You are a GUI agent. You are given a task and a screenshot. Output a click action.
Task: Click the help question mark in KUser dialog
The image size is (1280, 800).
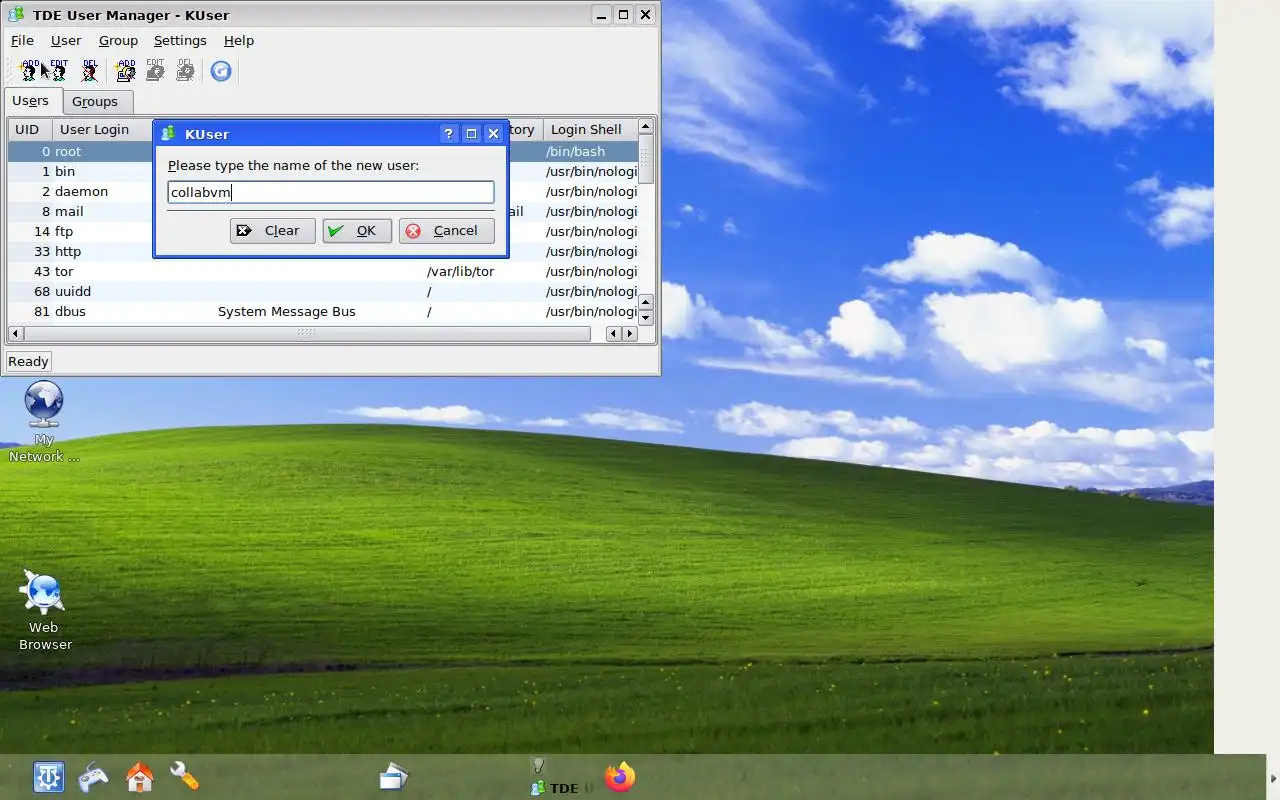[449, 133]
